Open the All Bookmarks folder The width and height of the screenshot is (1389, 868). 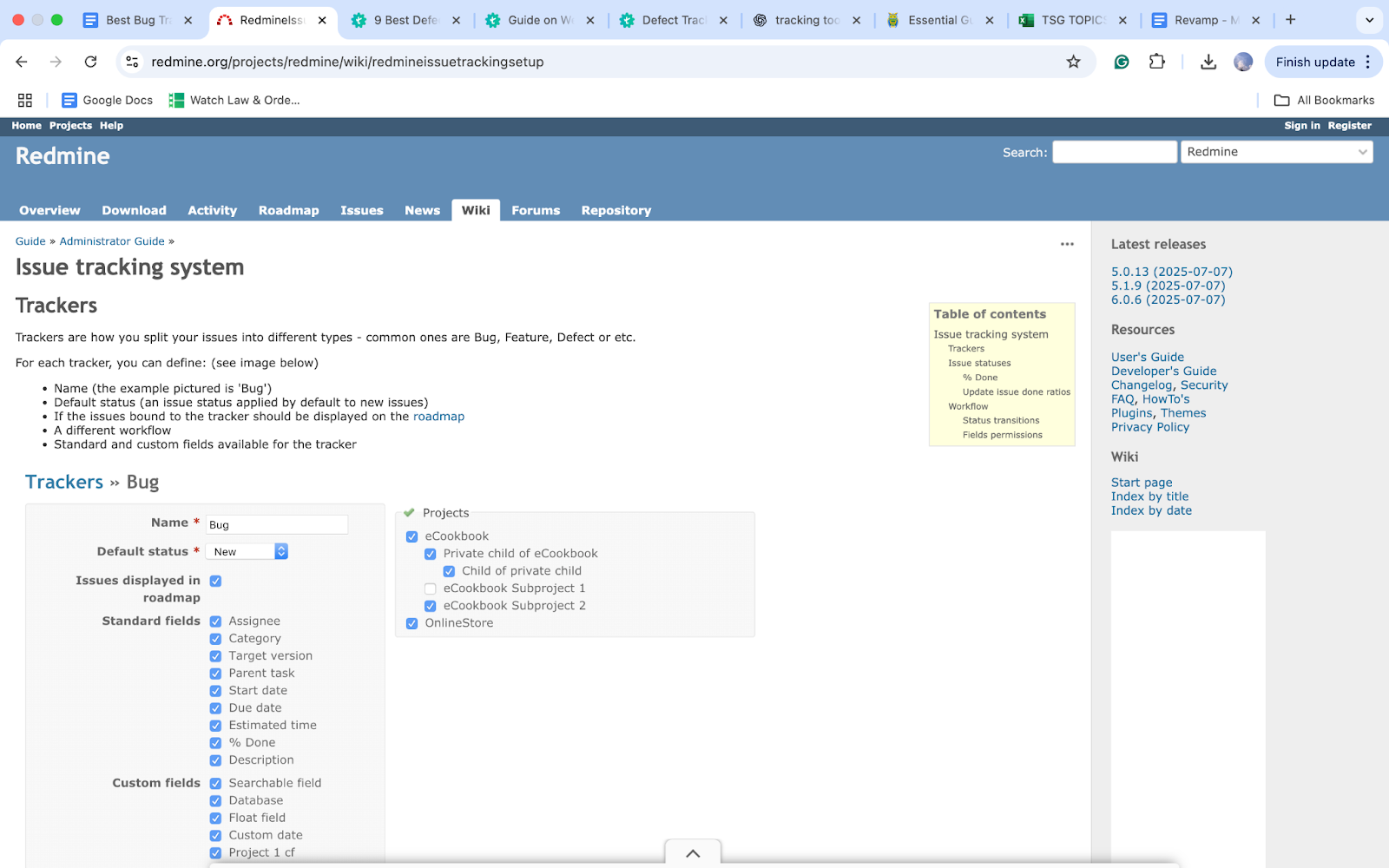(x=1324, y=100)
